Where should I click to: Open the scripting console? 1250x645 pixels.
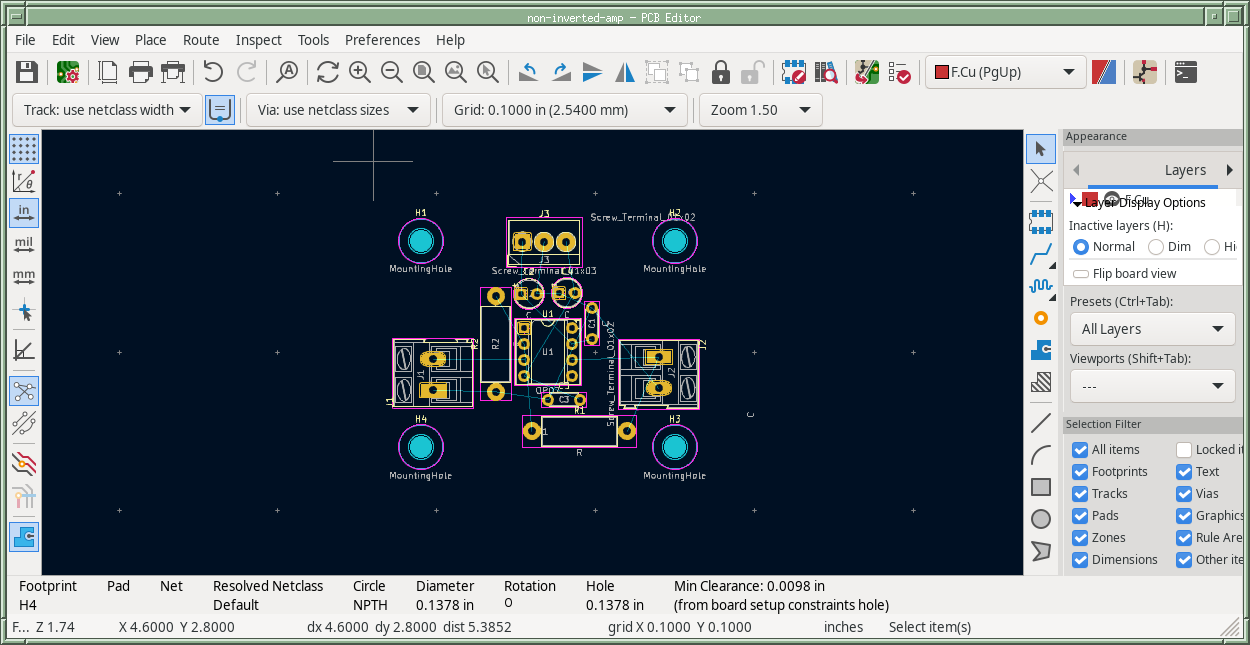[x=1185, y=72]
